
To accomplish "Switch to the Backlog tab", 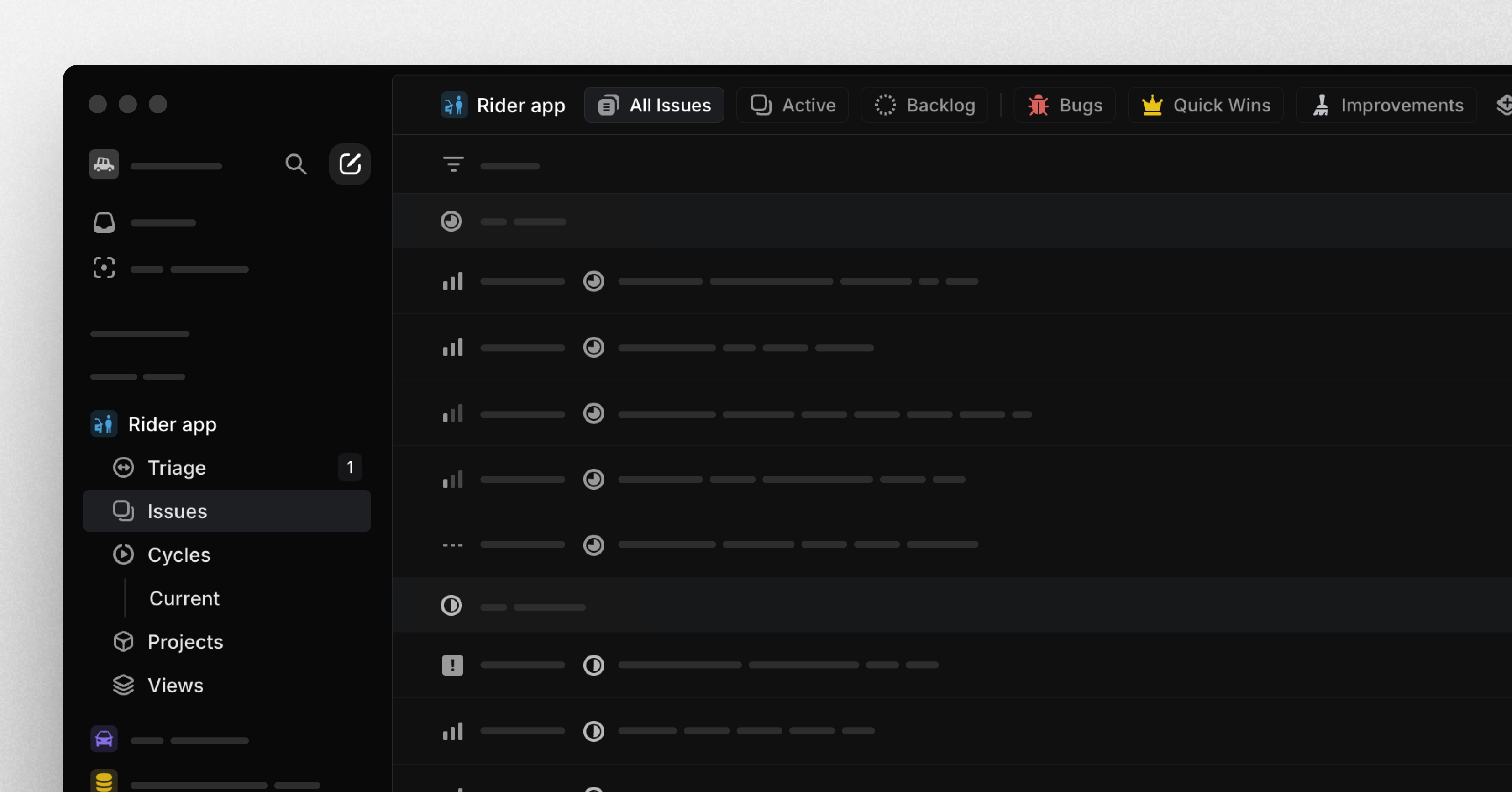I will 924,105.
